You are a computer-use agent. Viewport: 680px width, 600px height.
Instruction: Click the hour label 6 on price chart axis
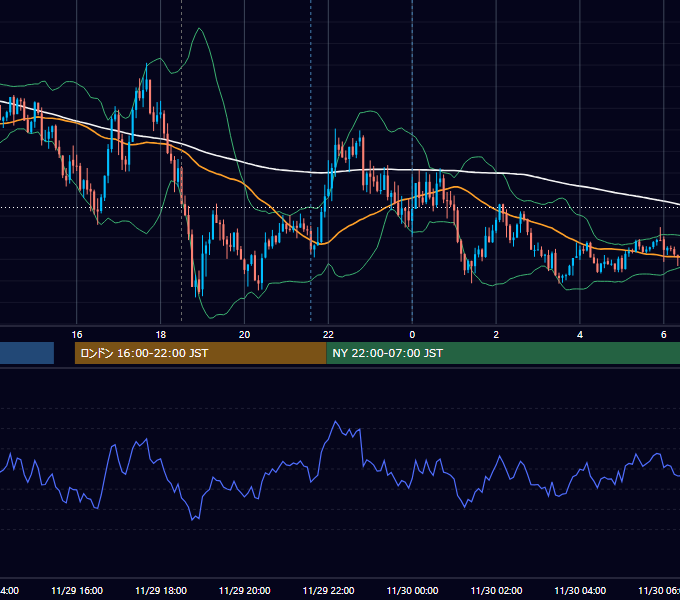tap(664, 335)
